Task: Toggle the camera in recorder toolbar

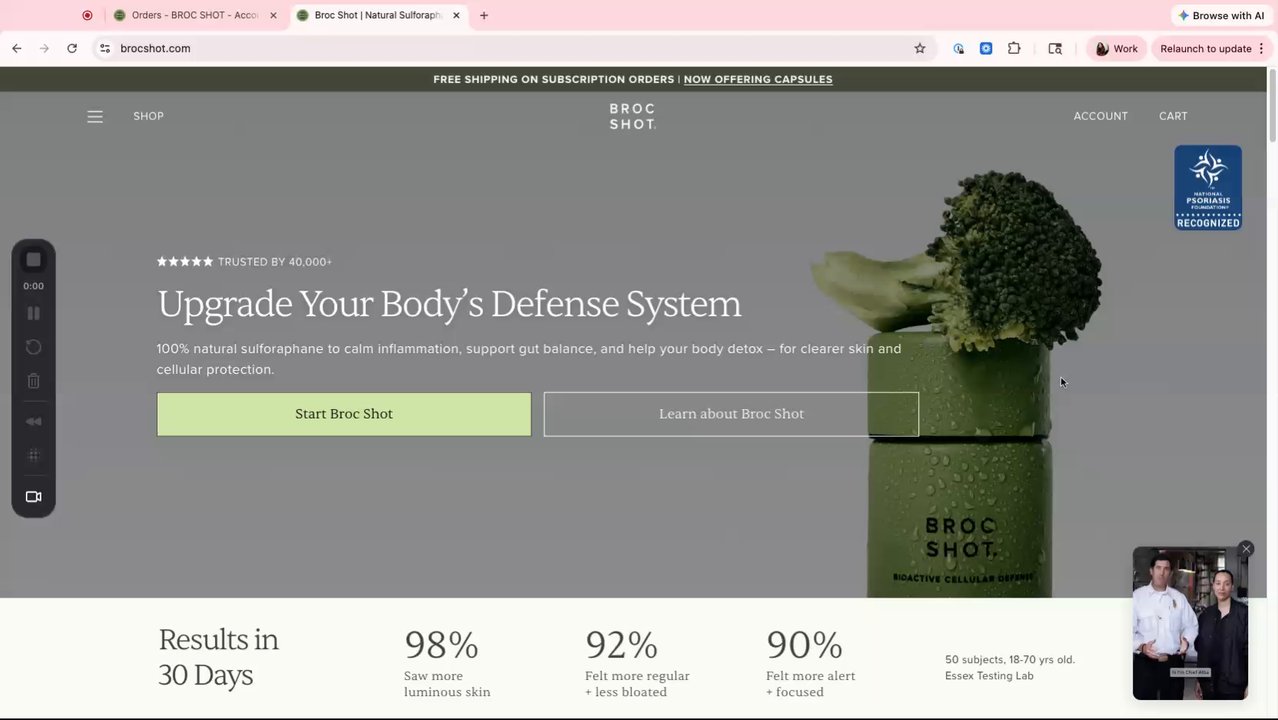Action: [x=33, y=497]
